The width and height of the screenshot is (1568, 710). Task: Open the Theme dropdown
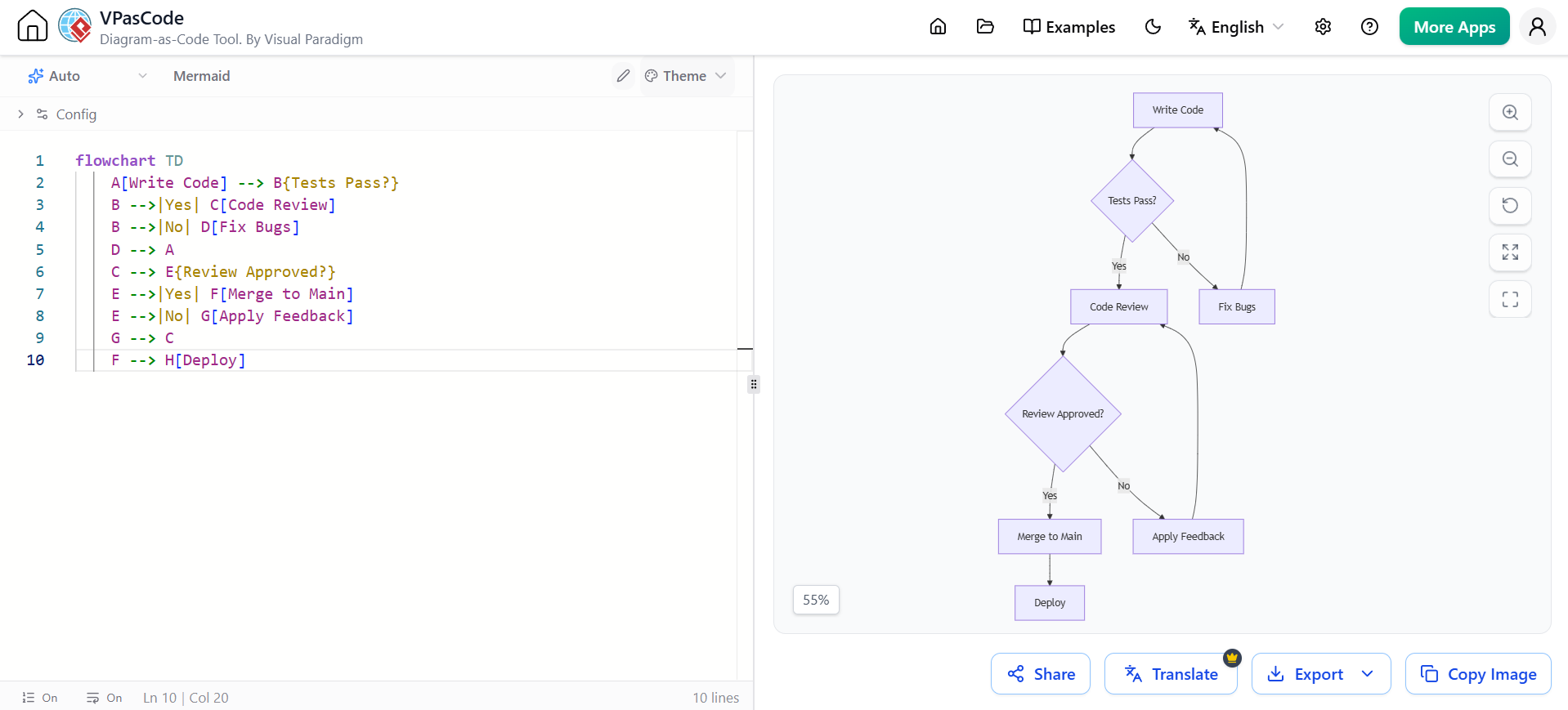686,76
